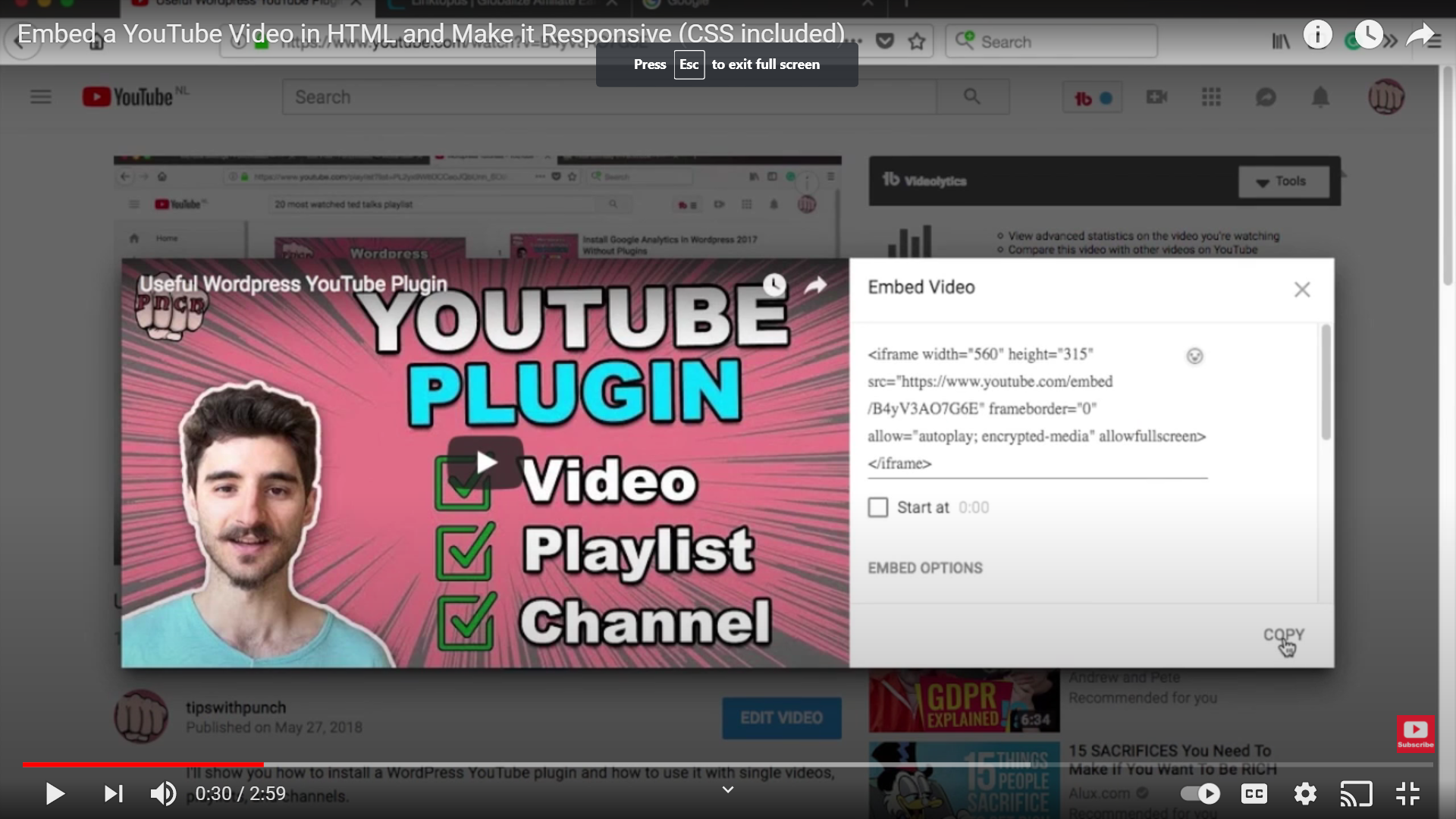Click the YouTube search box
This screenshot has height=819, width=1456.
click(x=609, y=97)
